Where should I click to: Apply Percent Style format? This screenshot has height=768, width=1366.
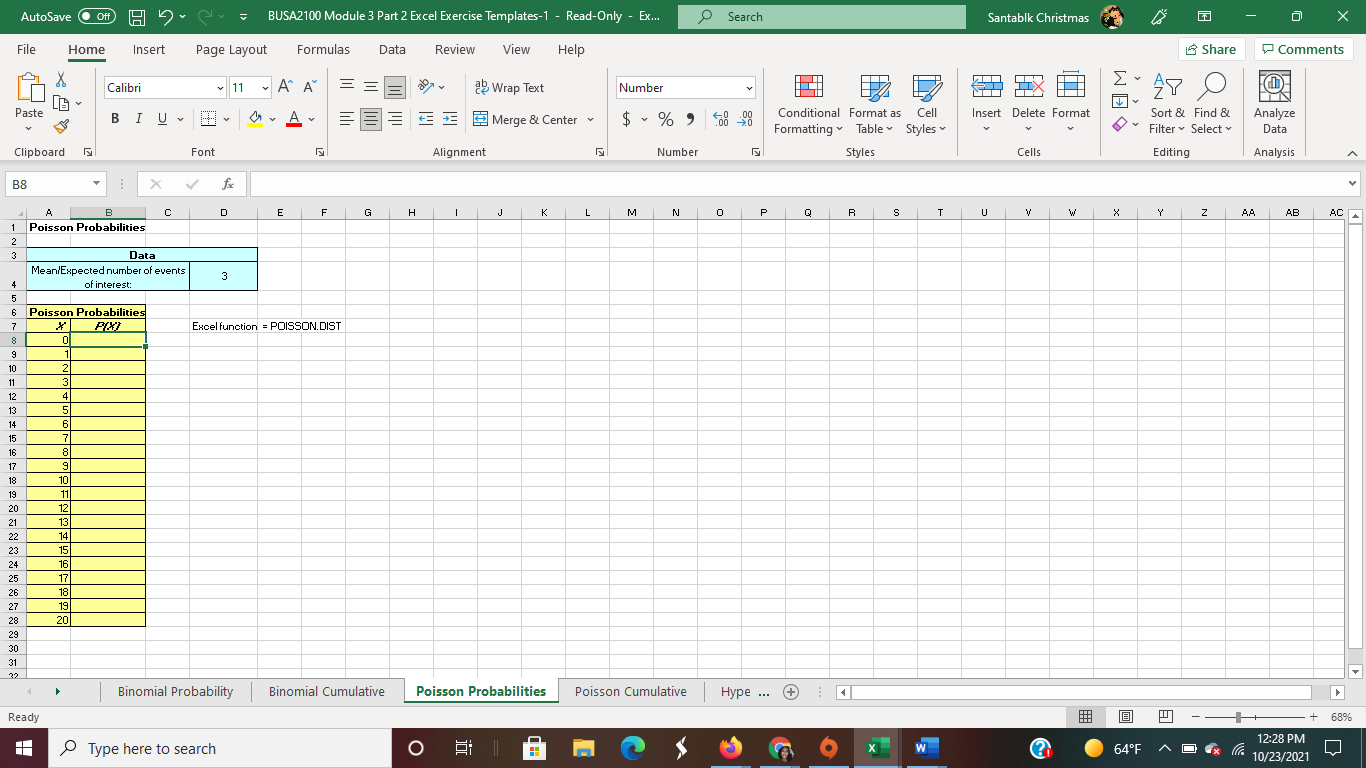point(665,120)
